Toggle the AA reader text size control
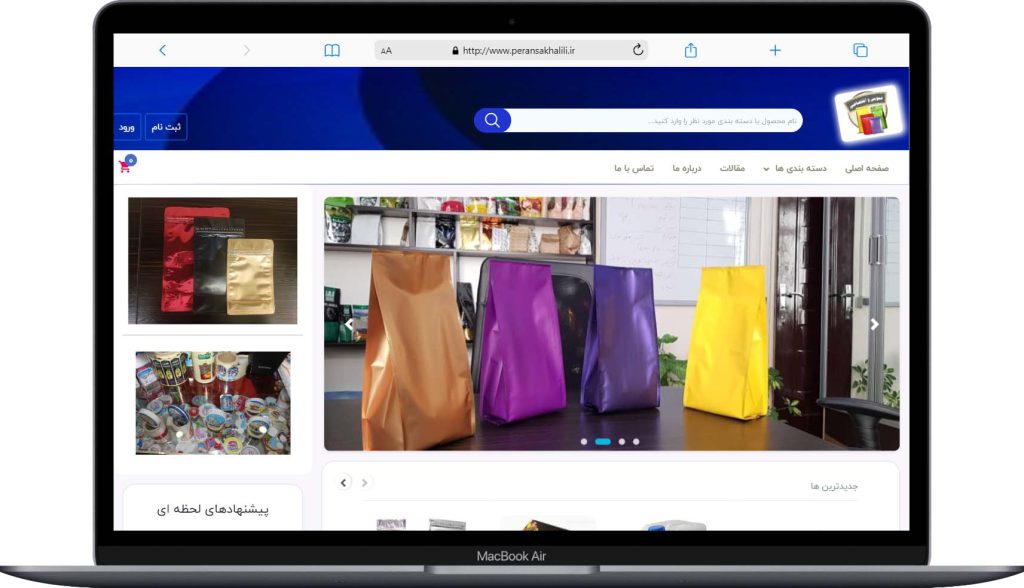Viewport: 1024px width, 588px height. point(387,50)
